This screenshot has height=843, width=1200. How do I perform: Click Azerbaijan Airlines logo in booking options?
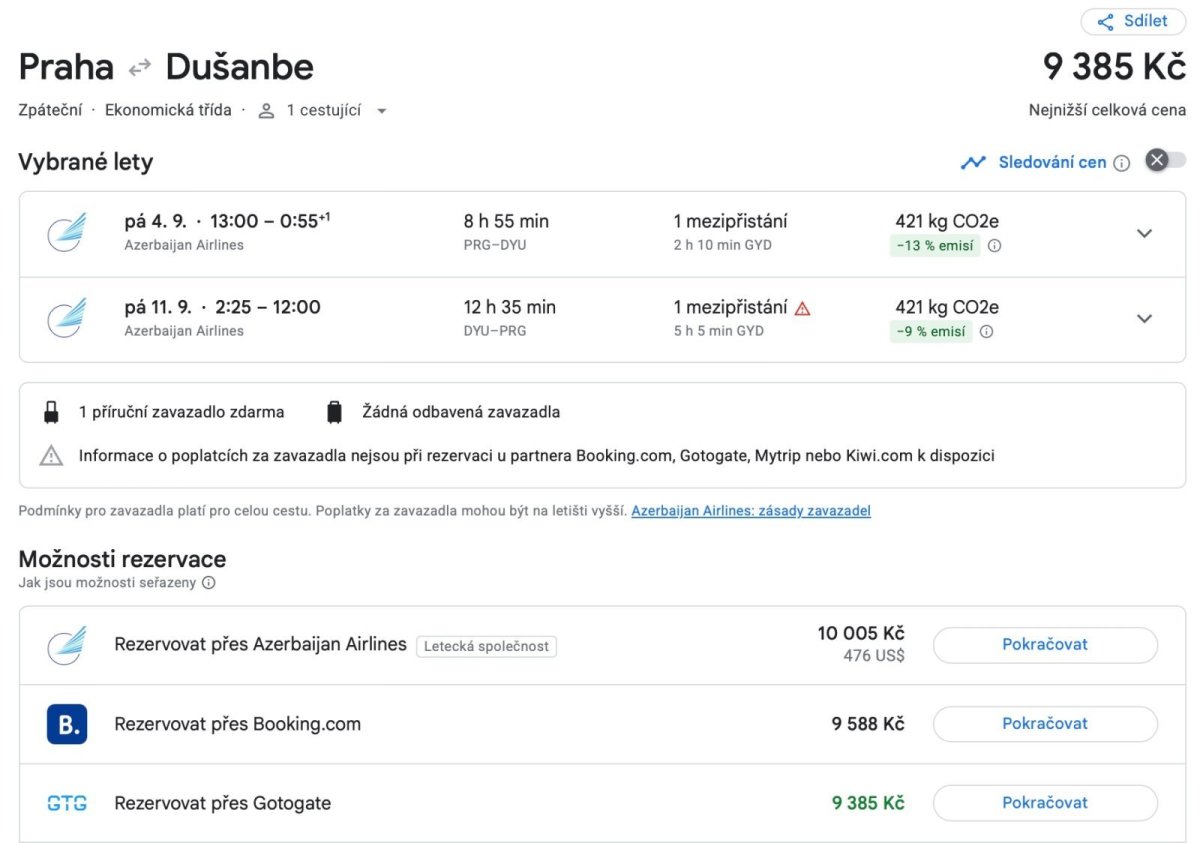(67, 645)
